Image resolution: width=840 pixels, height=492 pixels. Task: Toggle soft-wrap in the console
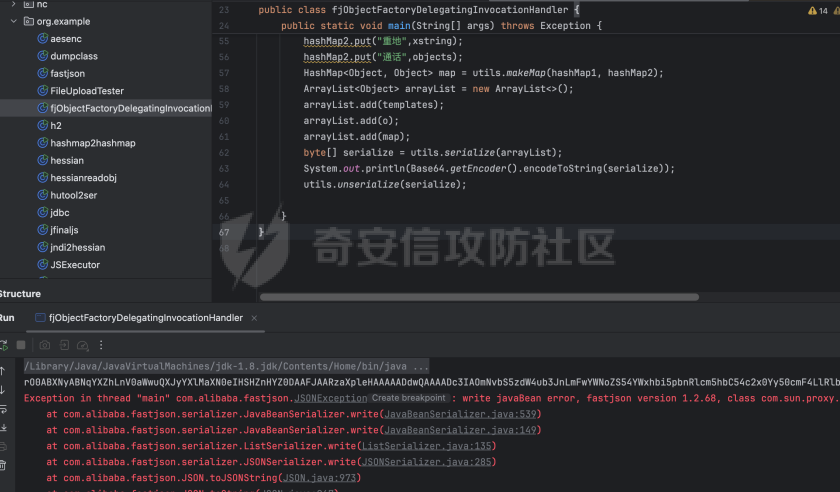pos(3,409)
